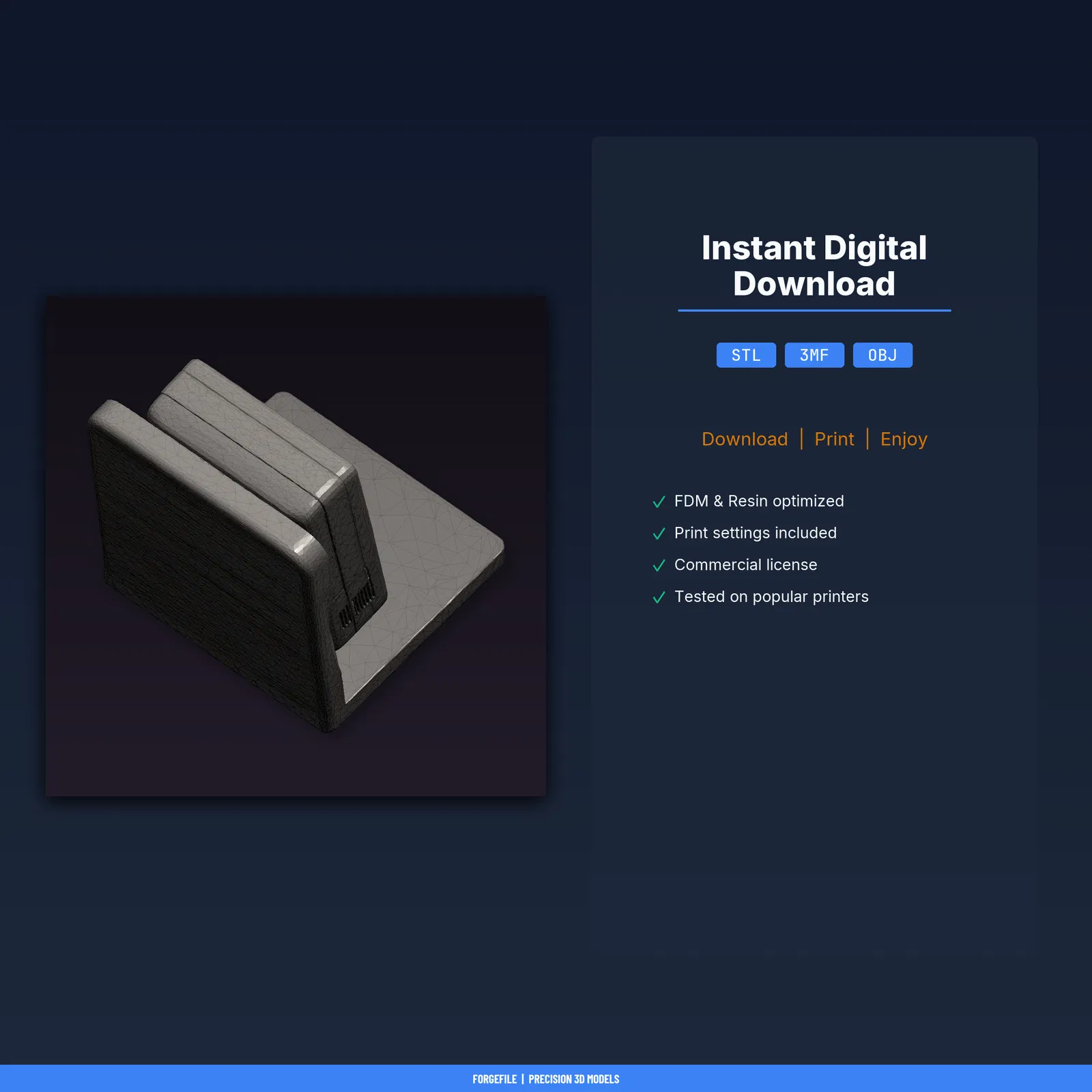Click checkmark beside 'Commercial license'

click(659, 565)
